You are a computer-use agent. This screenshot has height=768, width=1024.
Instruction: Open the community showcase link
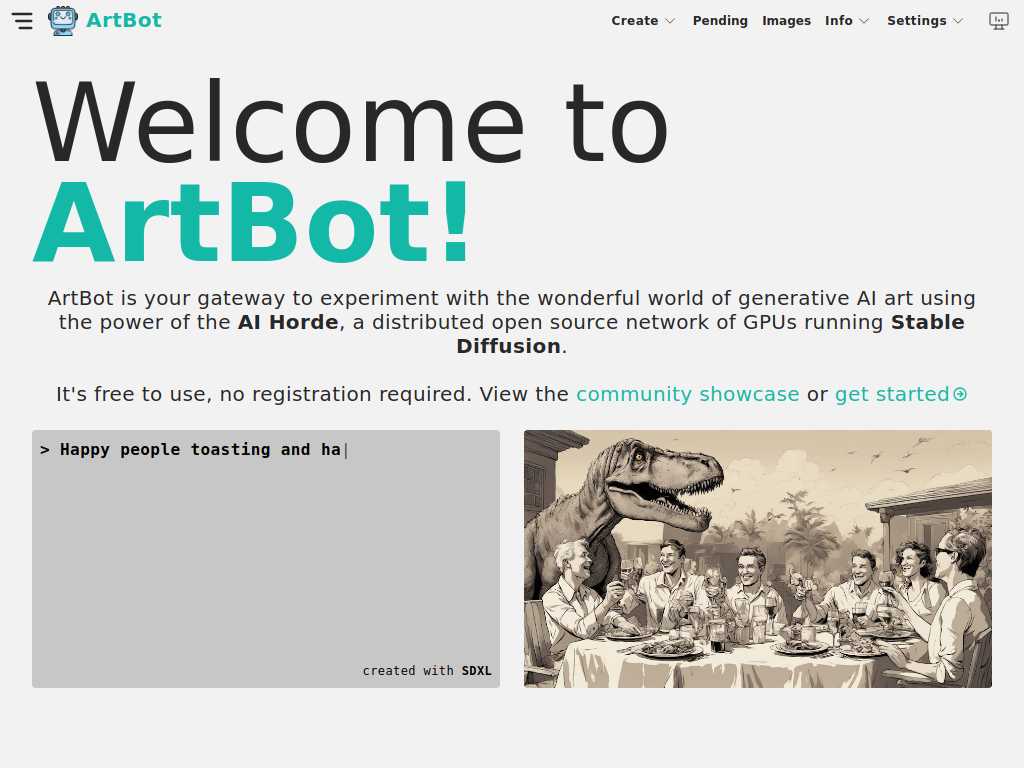click(x=688, y=394)
